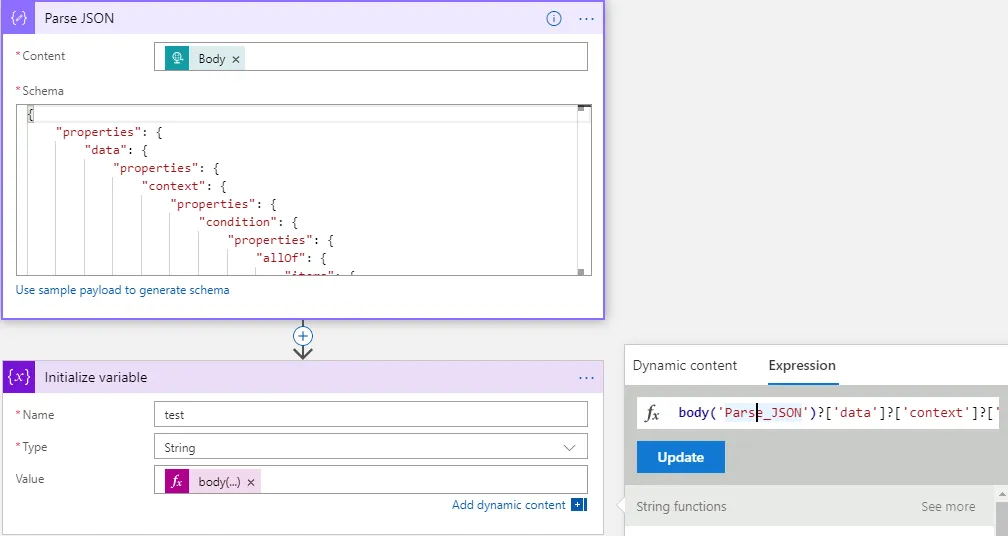The height and width of the screenshot is (536, 1008).
Task: Click inside the Schema editor
Action: point(303,190)
